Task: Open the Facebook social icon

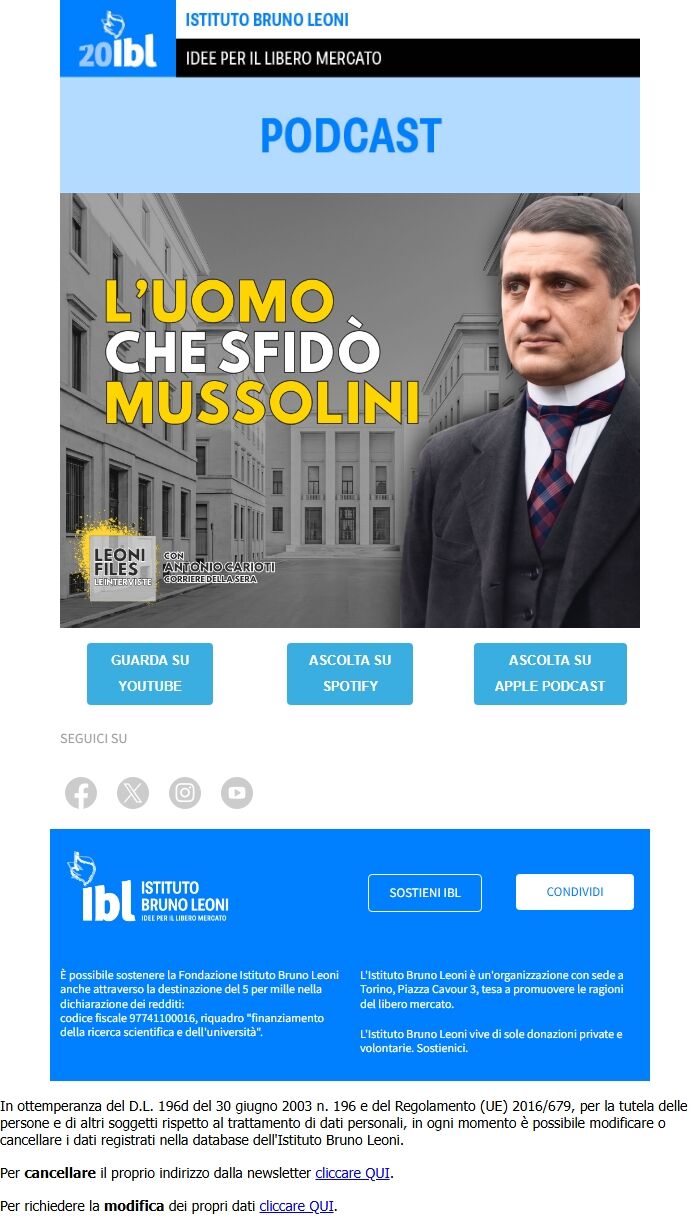Action: (x=81, y=793)
